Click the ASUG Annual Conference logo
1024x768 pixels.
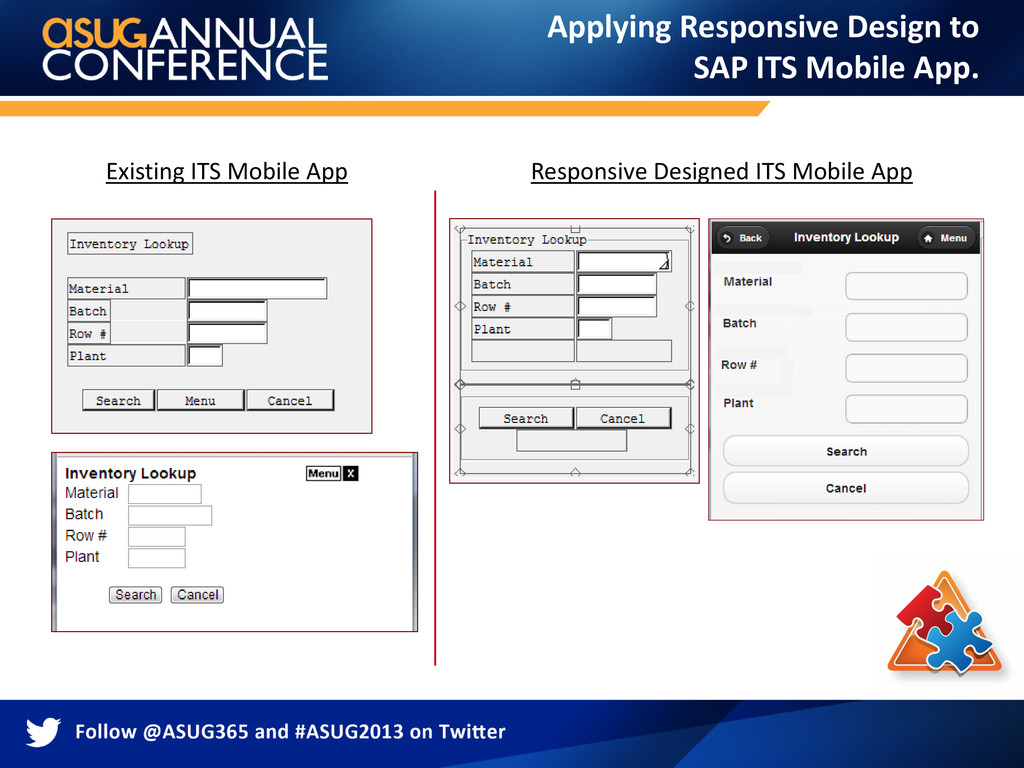click(x=185, y=50)
